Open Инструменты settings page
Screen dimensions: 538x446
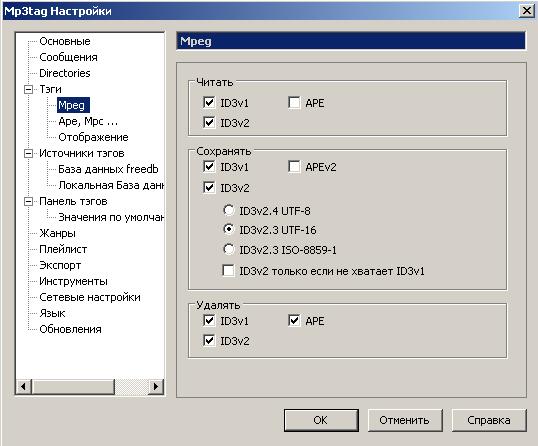(x=73, y=281)
